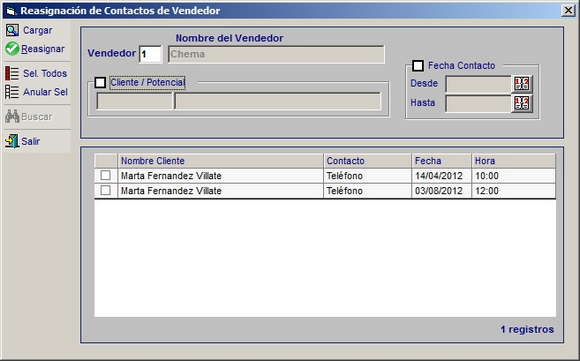Click the 03/08/2012 date cell
This screenshot has width=580, height=361.
pyautogui.click(x=441, y=191)
